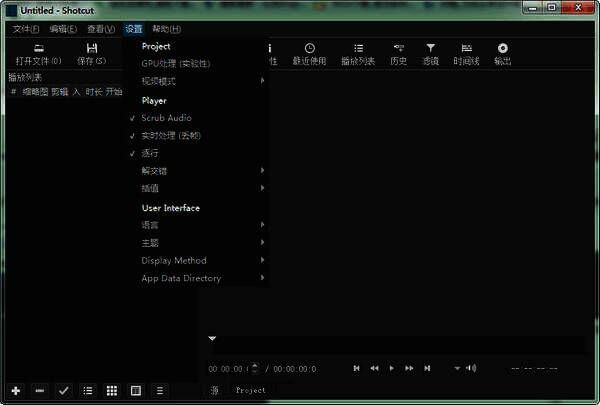
Task: Open the volume speaker control
Action: (471, 368)
